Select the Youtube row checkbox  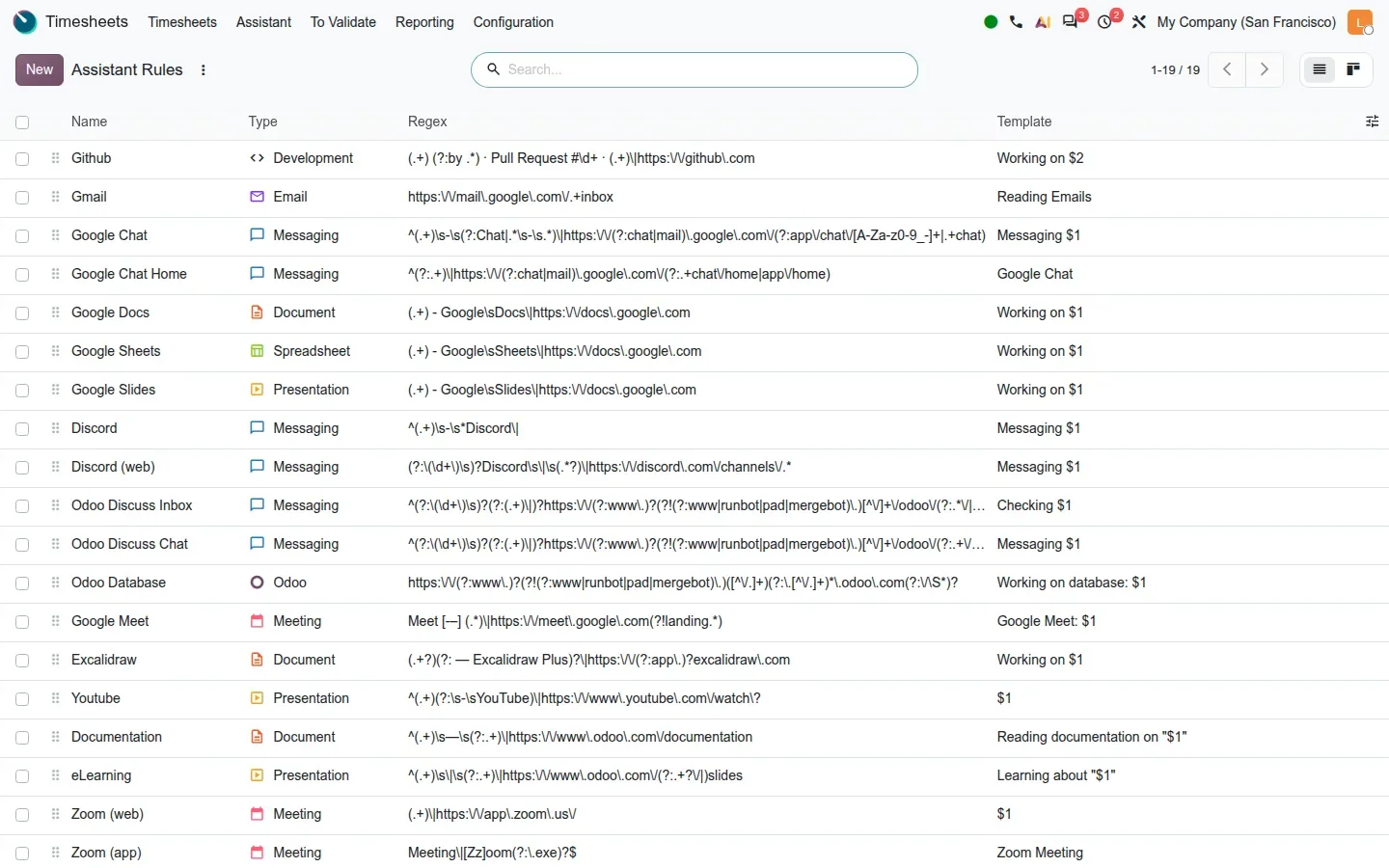(22, 699)
